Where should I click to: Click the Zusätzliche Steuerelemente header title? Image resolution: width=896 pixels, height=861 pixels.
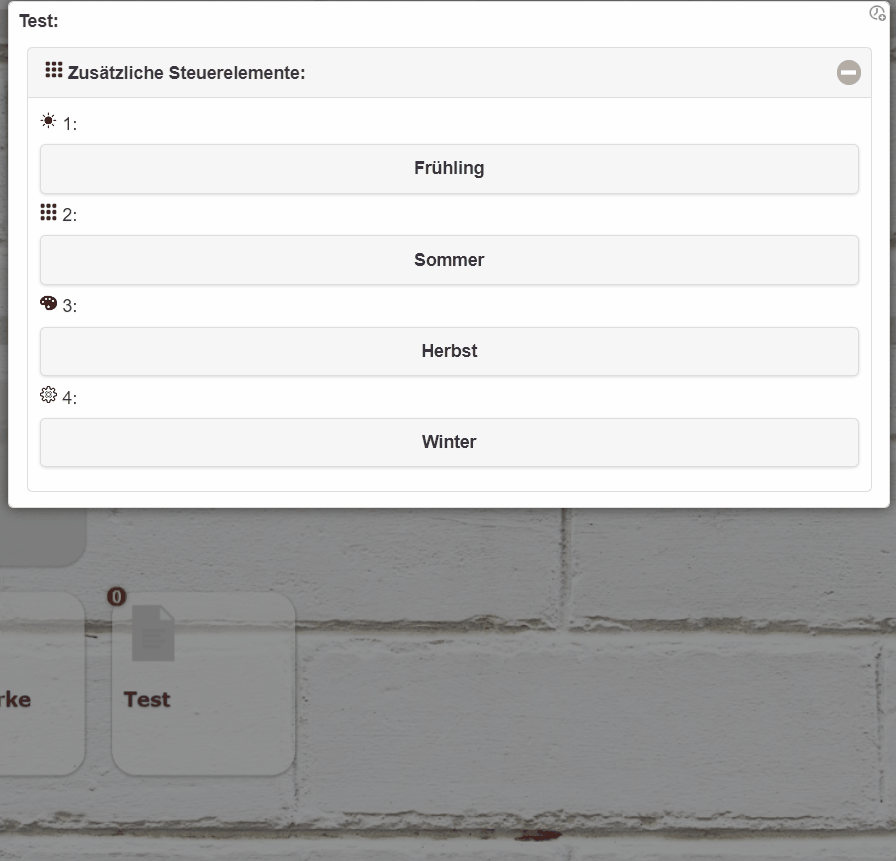click(x=186, y=73)
